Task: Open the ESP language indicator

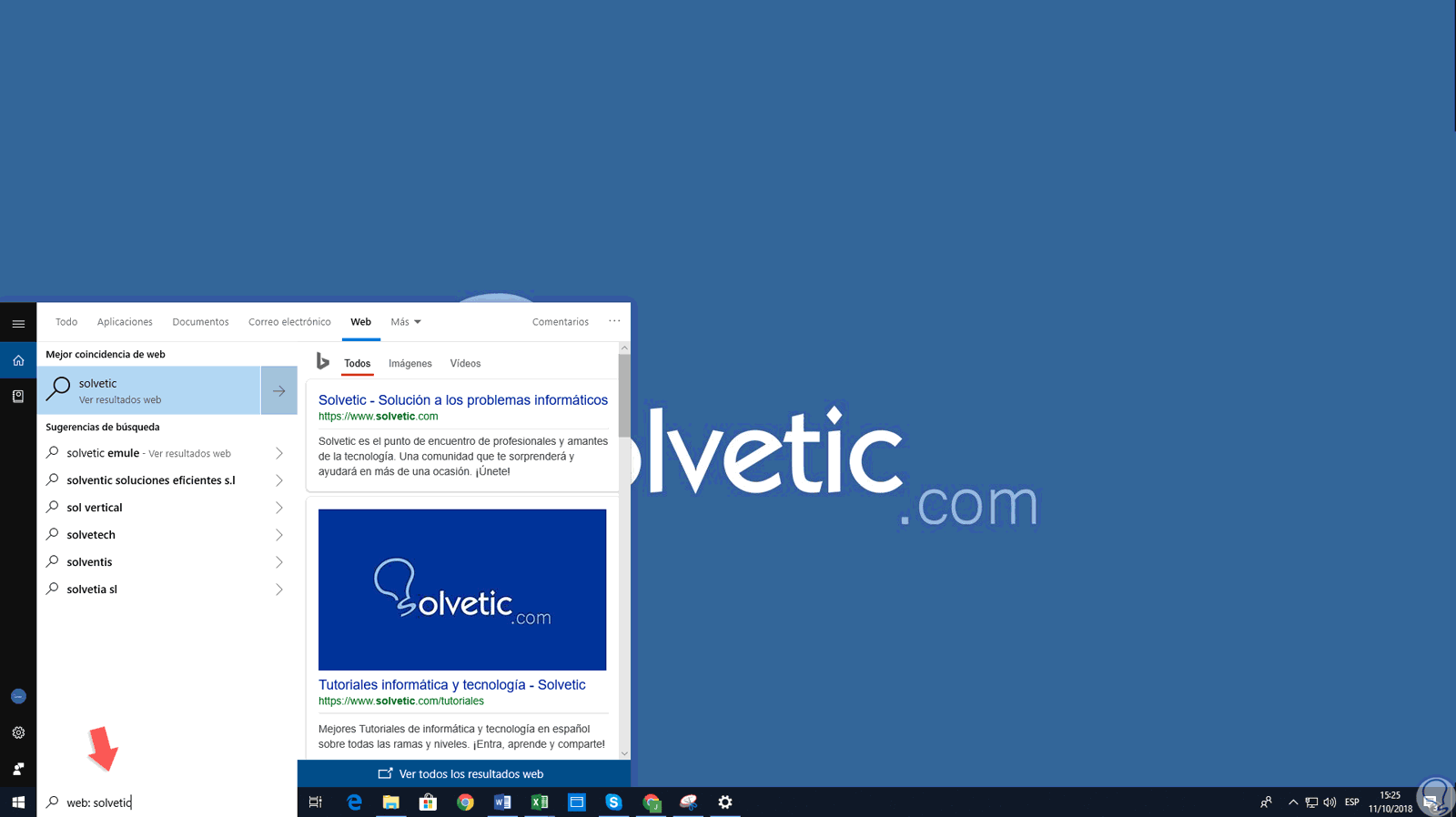Action: point(1352,802)
